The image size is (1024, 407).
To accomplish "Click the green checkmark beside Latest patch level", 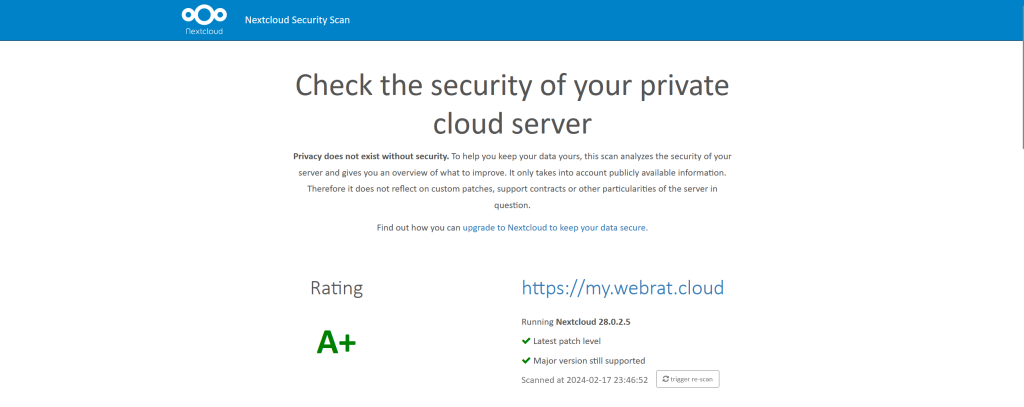I will [526, 341].
